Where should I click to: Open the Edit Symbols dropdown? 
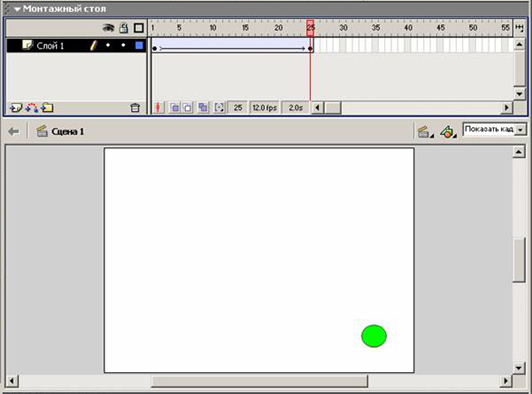[448, 132]
